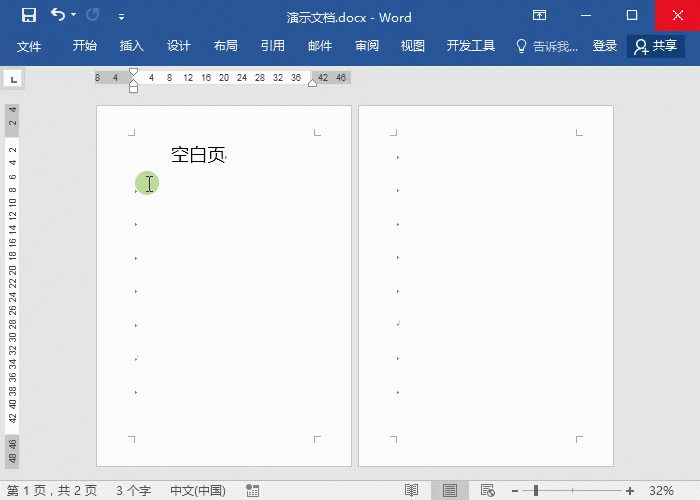Viewport: 700px width, 500px height.
Task: Click the macro recording icon in status bar
Action: tap(253, 491)
